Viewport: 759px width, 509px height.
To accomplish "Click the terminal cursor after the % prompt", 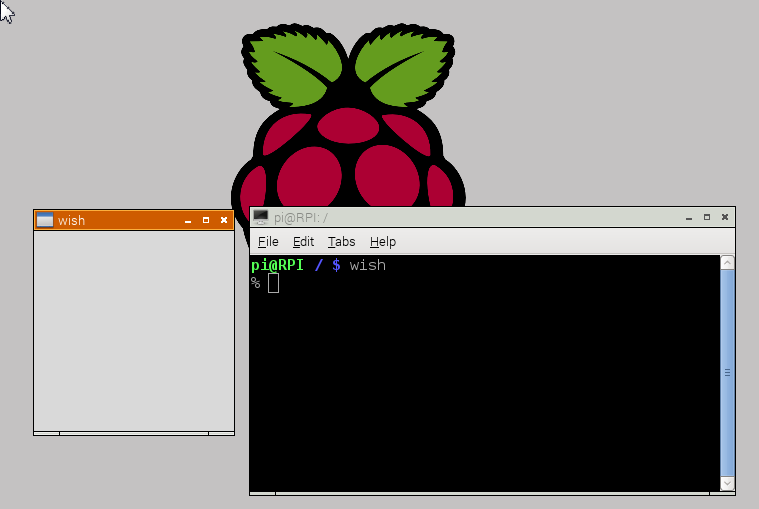I will (273, 283).
